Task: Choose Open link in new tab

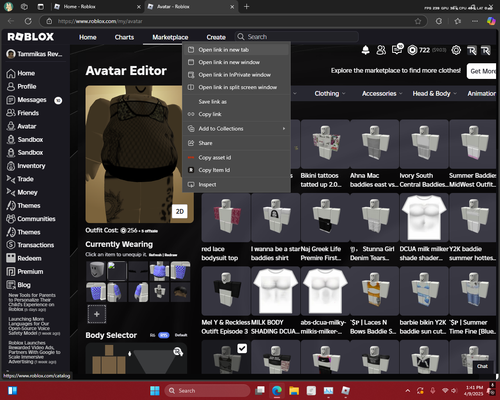Action: tap(236, 50)
